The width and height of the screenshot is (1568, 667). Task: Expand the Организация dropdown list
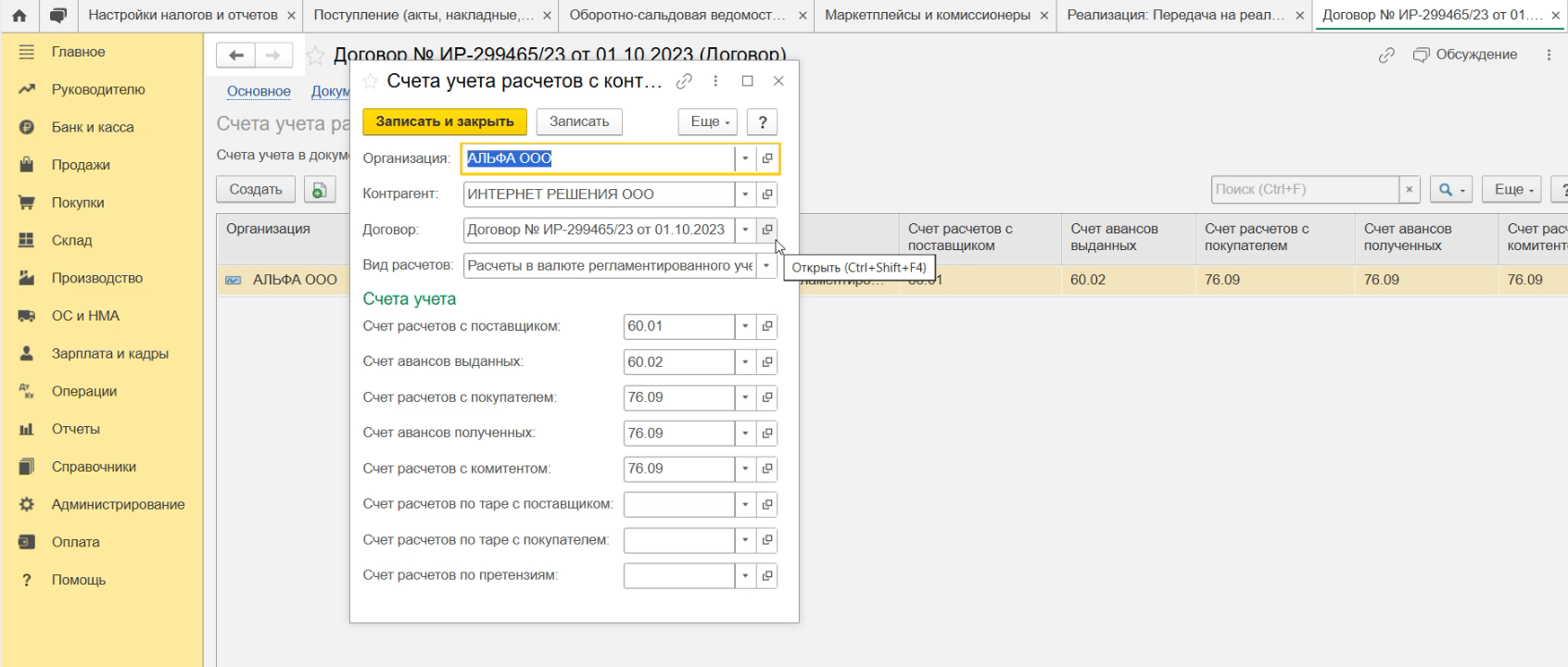click(x=745, y=158)
